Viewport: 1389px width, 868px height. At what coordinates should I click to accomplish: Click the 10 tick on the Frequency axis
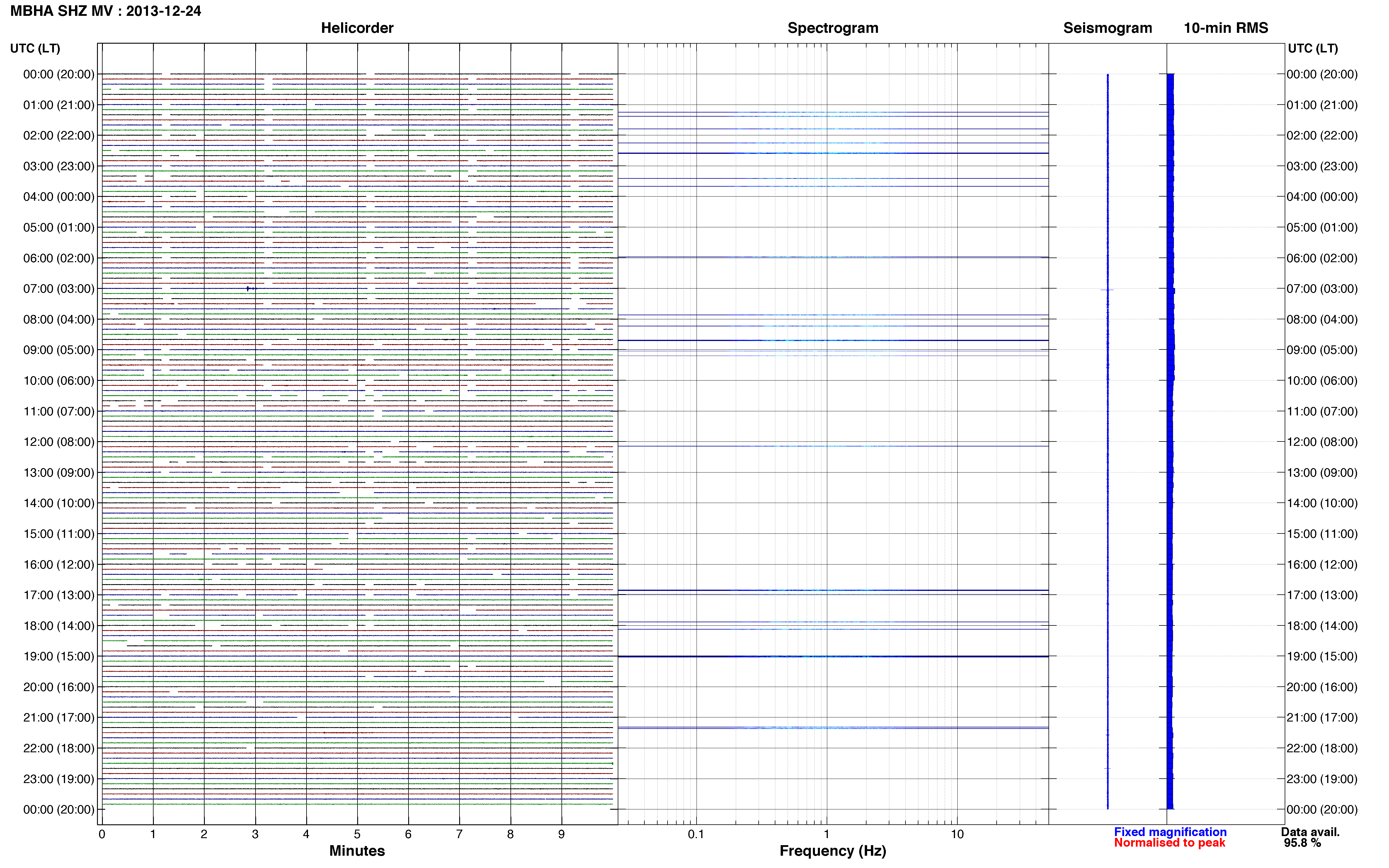pyautogui.click(x=957, y=834)
